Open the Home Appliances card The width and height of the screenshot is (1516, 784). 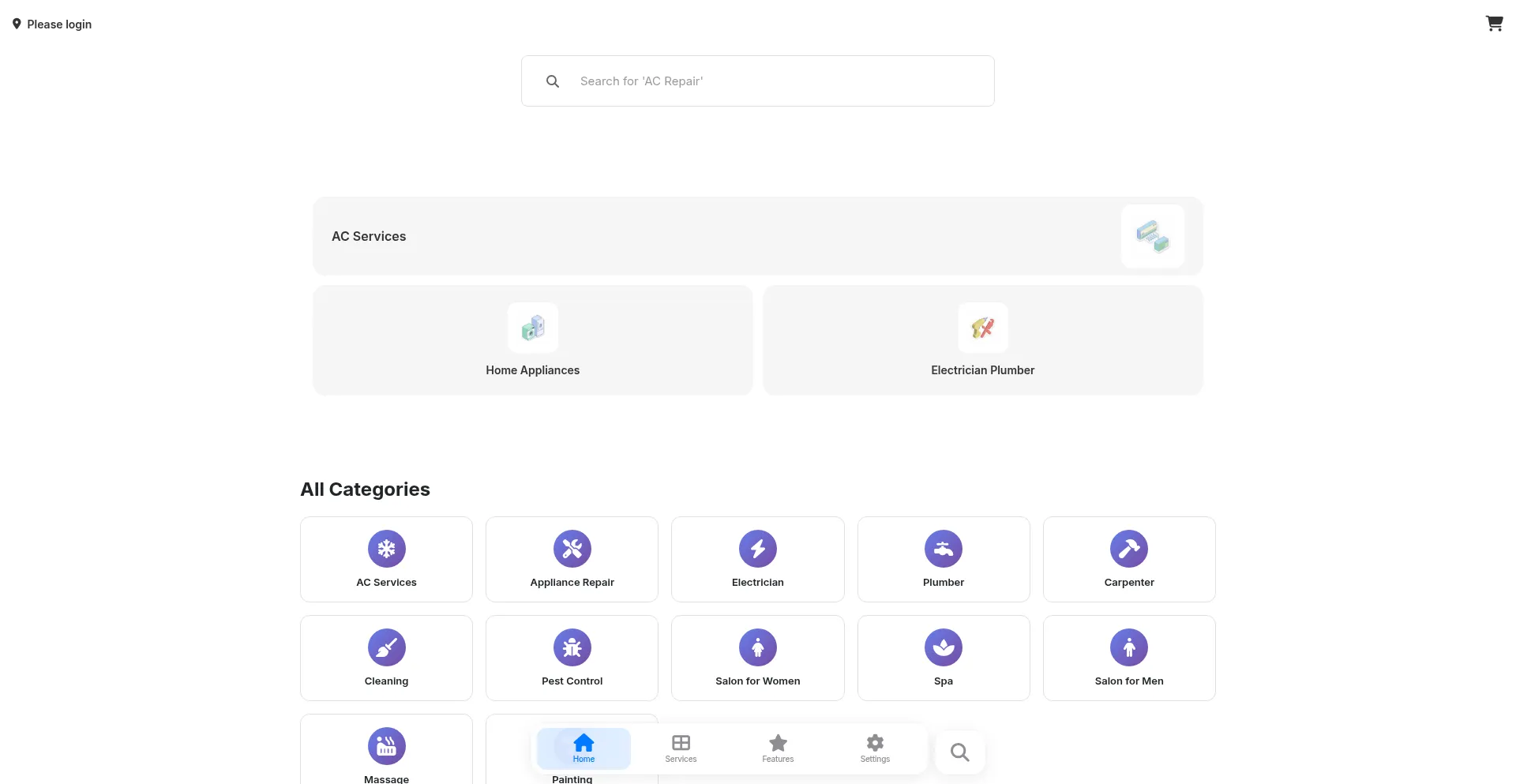532,340
